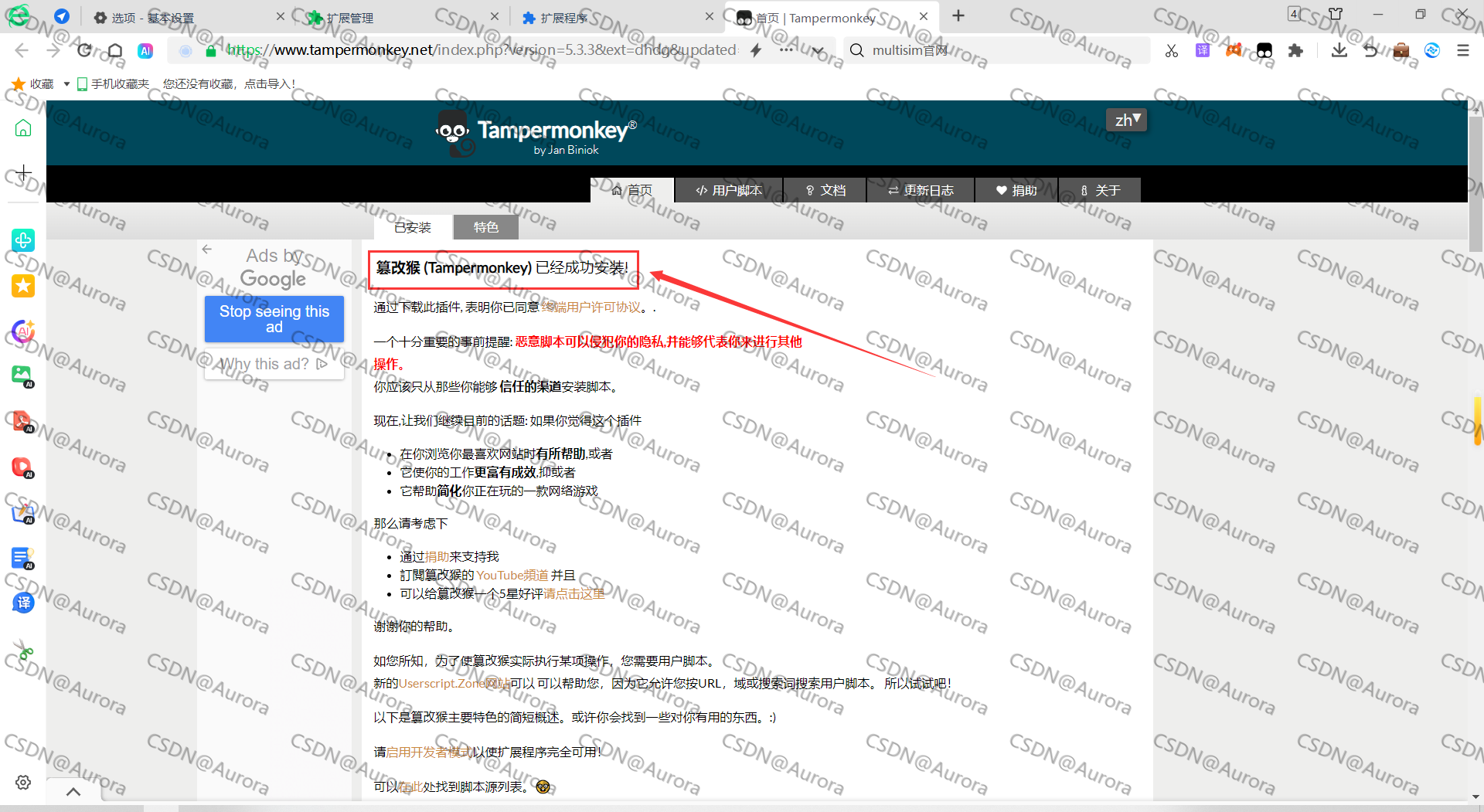Screen dimensions: 1484x812
Task: Click the blue paper-plane pinned tab icon
Action: click(x=62, y=16)
